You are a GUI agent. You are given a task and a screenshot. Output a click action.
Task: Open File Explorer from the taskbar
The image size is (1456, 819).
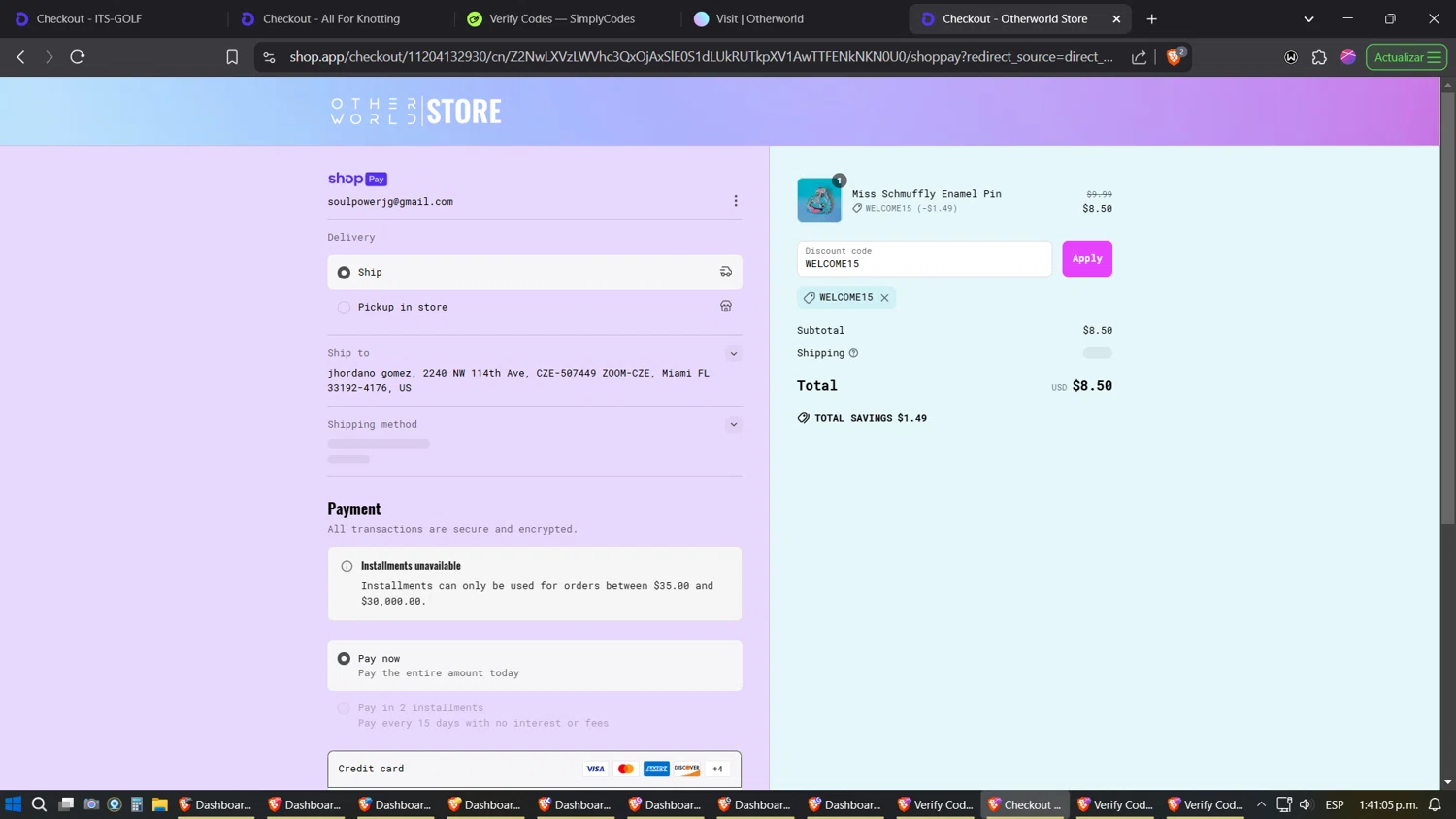(x=160, y=804)
